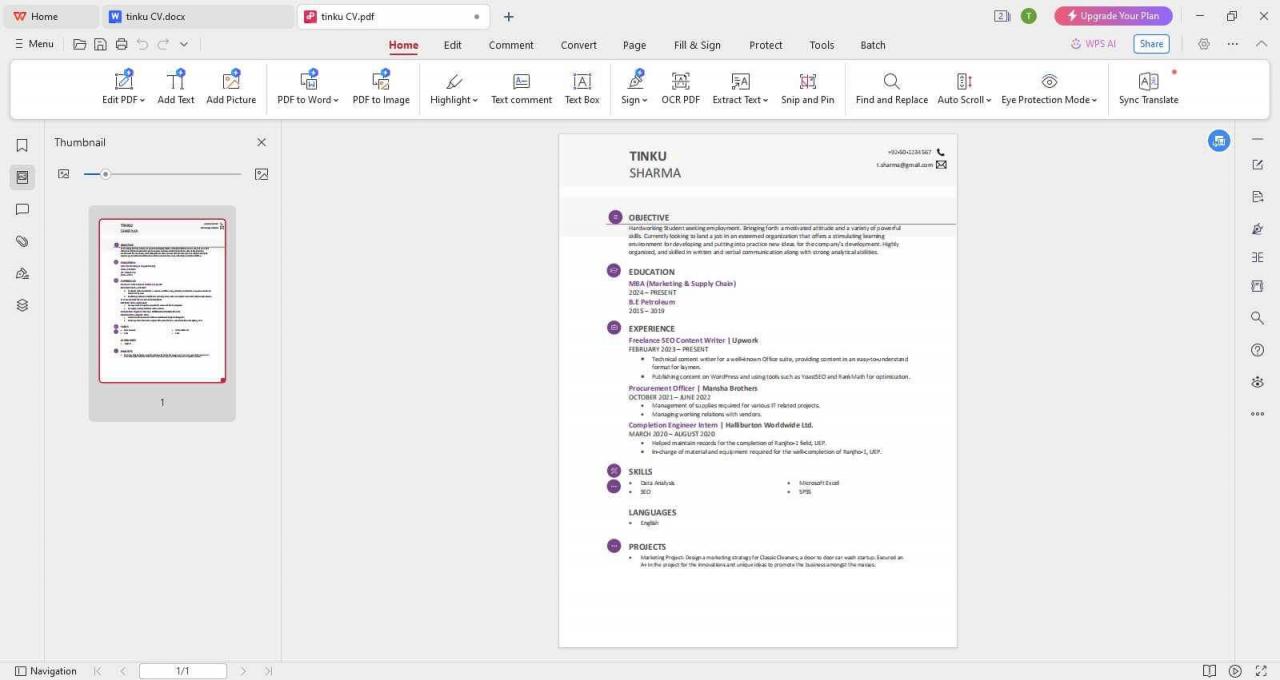The height and width of the screenshot is (680, 1280).
Task: Expand the Auto Scroll dropdown arrow
Action: [989, 100]
